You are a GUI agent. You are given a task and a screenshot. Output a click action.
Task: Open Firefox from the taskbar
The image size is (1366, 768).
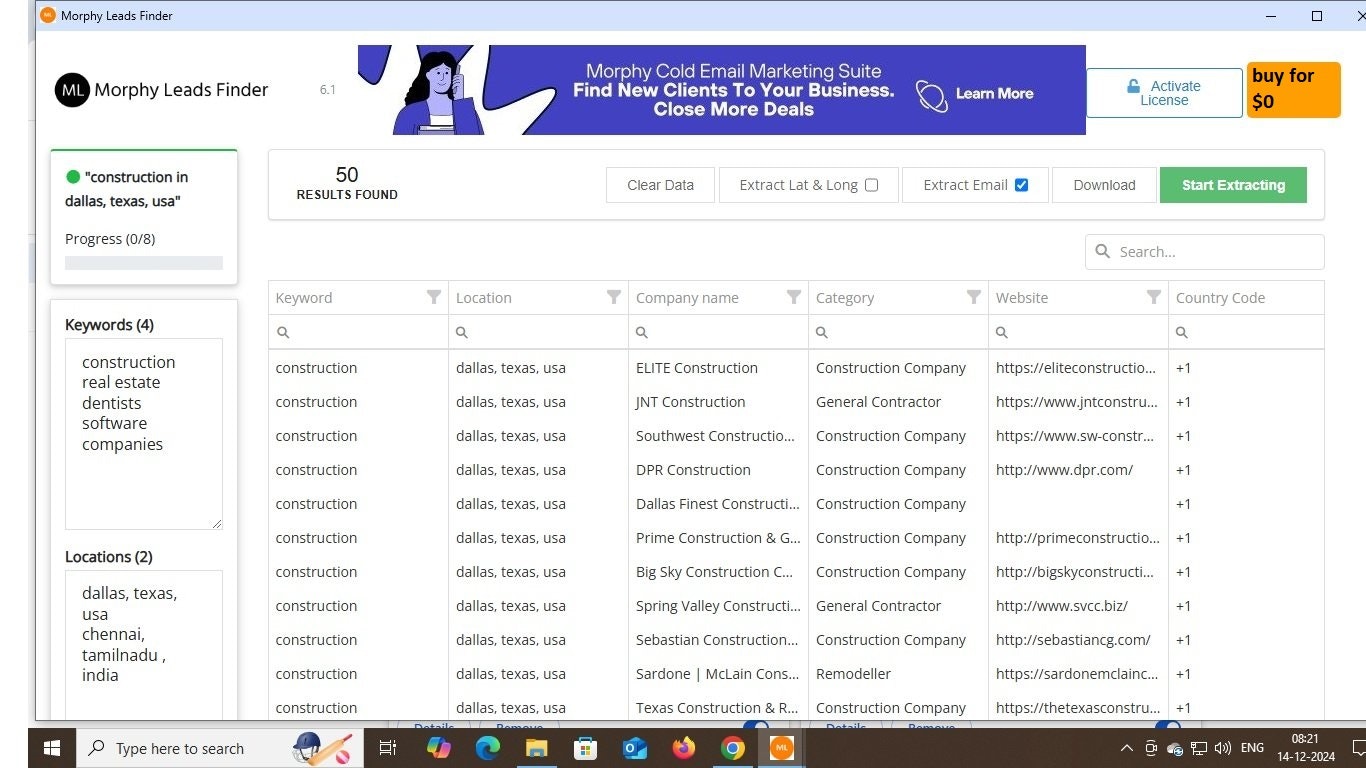(684, 748)
